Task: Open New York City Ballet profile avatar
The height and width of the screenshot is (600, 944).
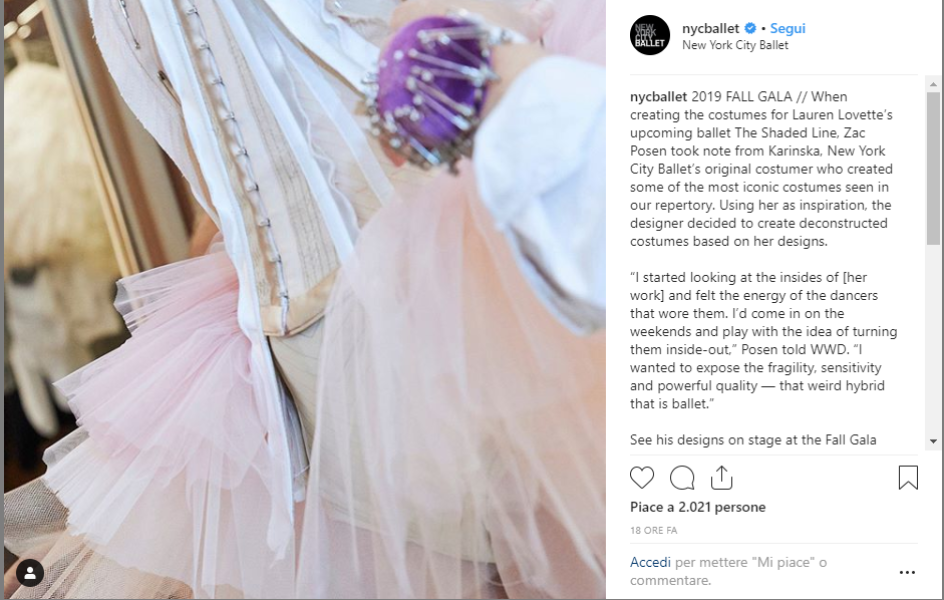Action: tap(650, 36)
